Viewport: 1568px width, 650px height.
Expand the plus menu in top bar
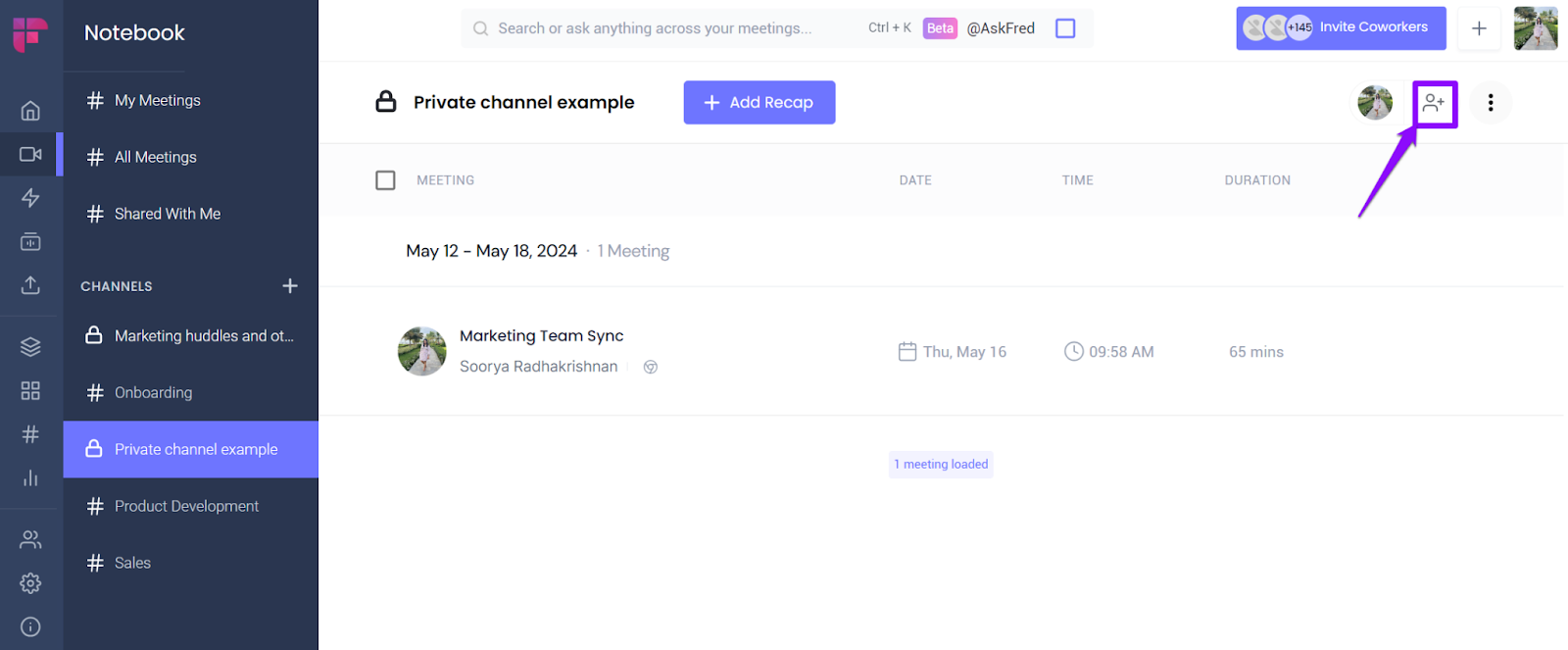pos(1479,28)
